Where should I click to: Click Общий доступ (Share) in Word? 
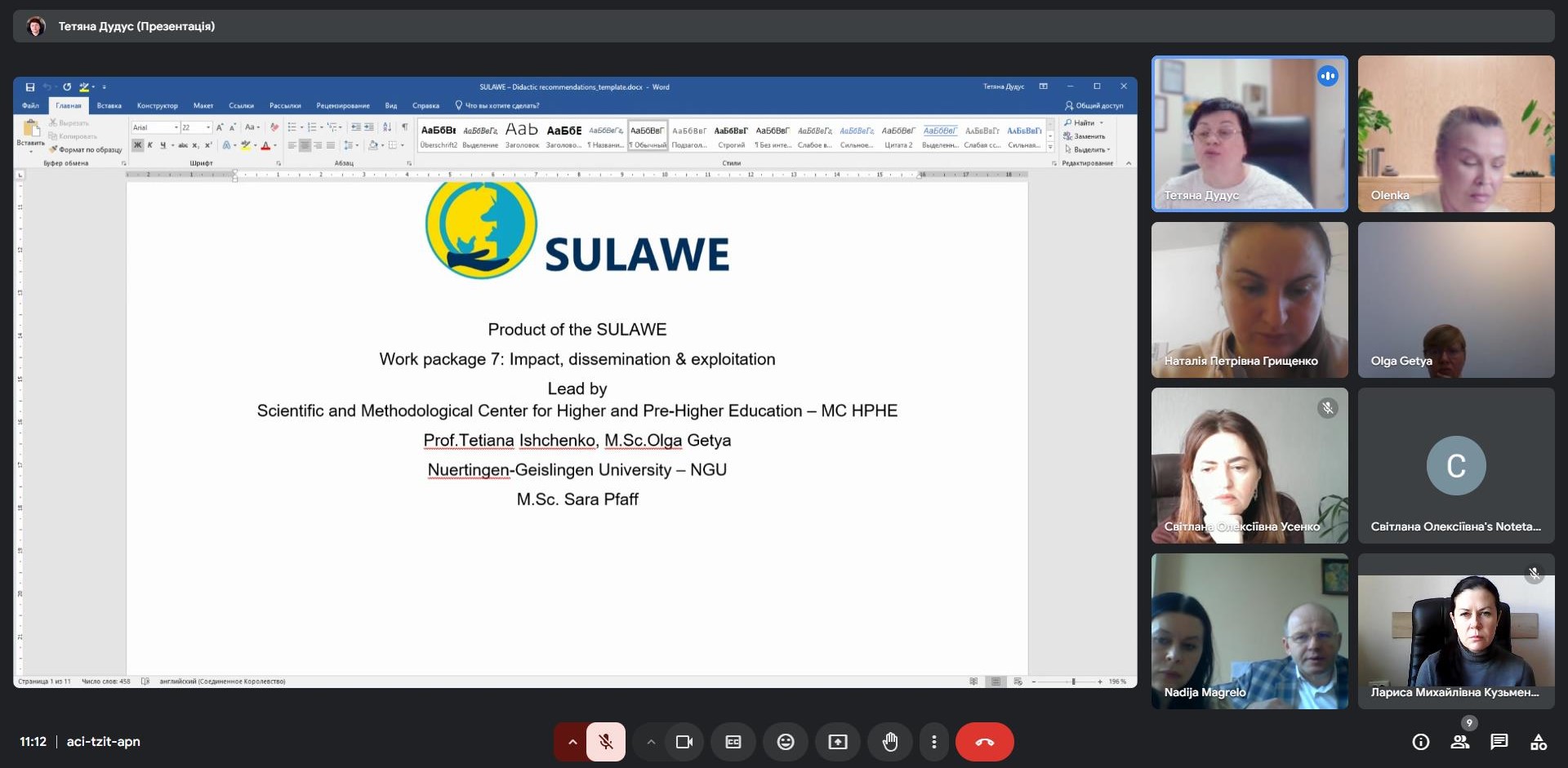coord(1094,105)
